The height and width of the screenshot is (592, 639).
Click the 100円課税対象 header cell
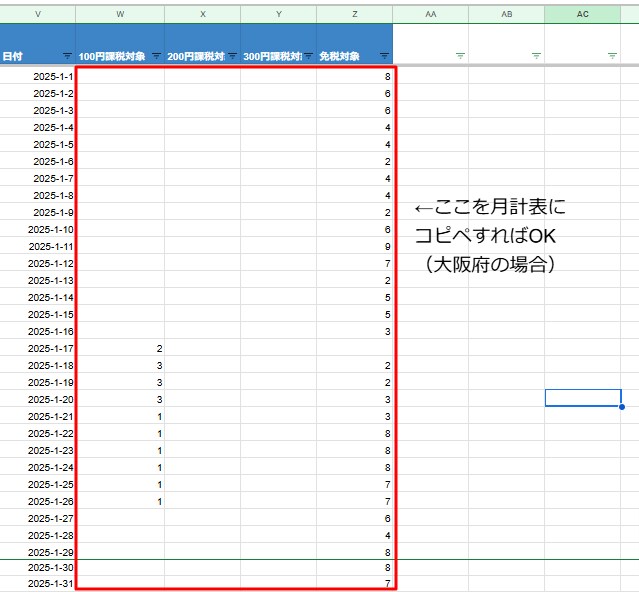click(120, 44)
